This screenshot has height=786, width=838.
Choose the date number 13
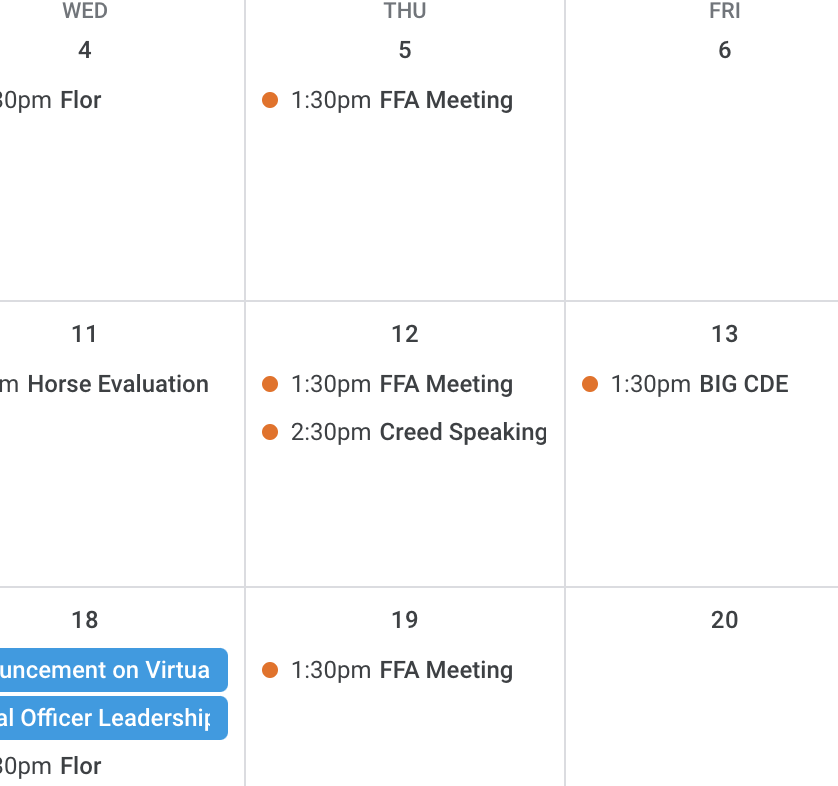tap(725, 334)
